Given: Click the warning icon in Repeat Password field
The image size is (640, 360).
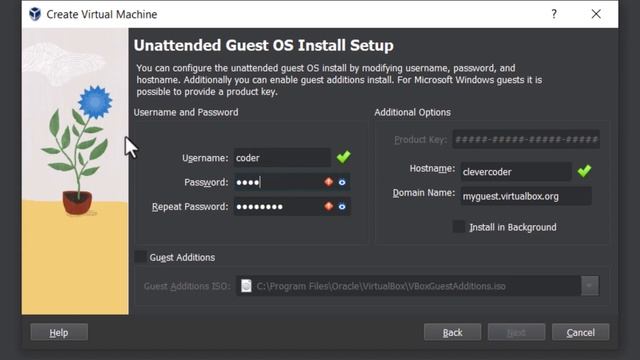Looking at the screenshot, I should (329, 207).
